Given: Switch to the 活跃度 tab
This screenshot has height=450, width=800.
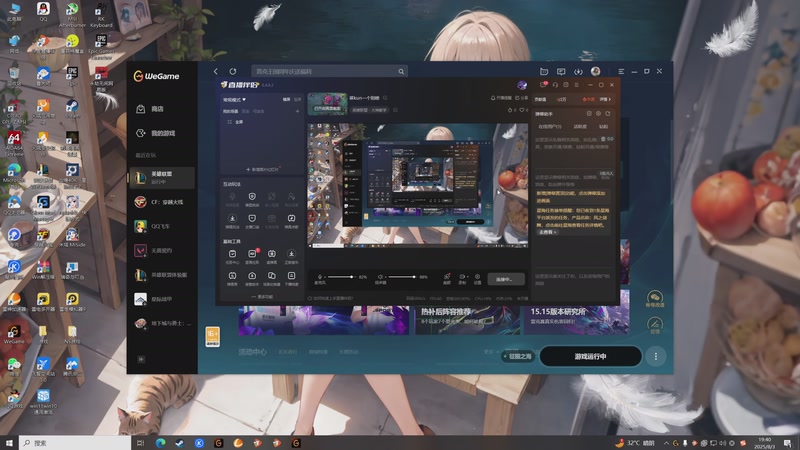Looking at the screenshot, I should (x=580, y=127).
